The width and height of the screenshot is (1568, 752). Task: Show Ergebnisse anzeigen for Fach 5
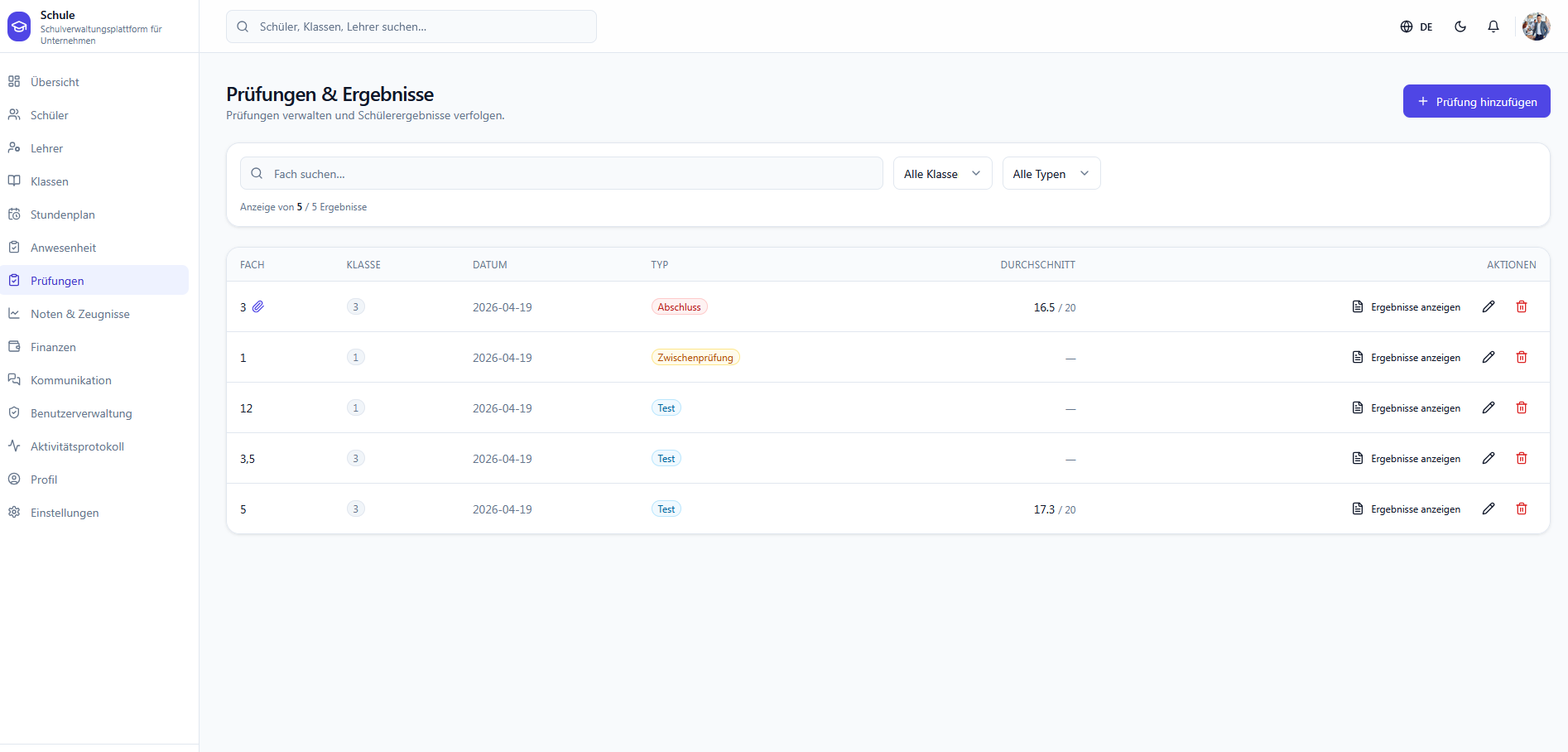click(x=1406, y=509)
